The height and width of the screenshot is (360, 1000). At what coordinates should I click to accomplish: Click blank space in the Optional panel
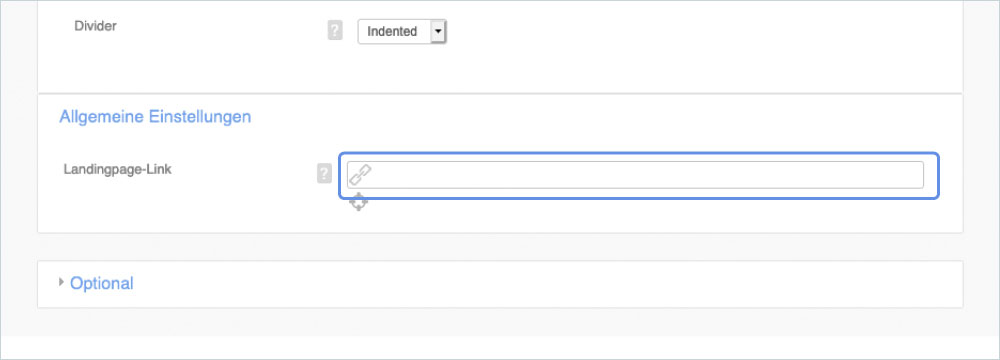coord(542,284)
